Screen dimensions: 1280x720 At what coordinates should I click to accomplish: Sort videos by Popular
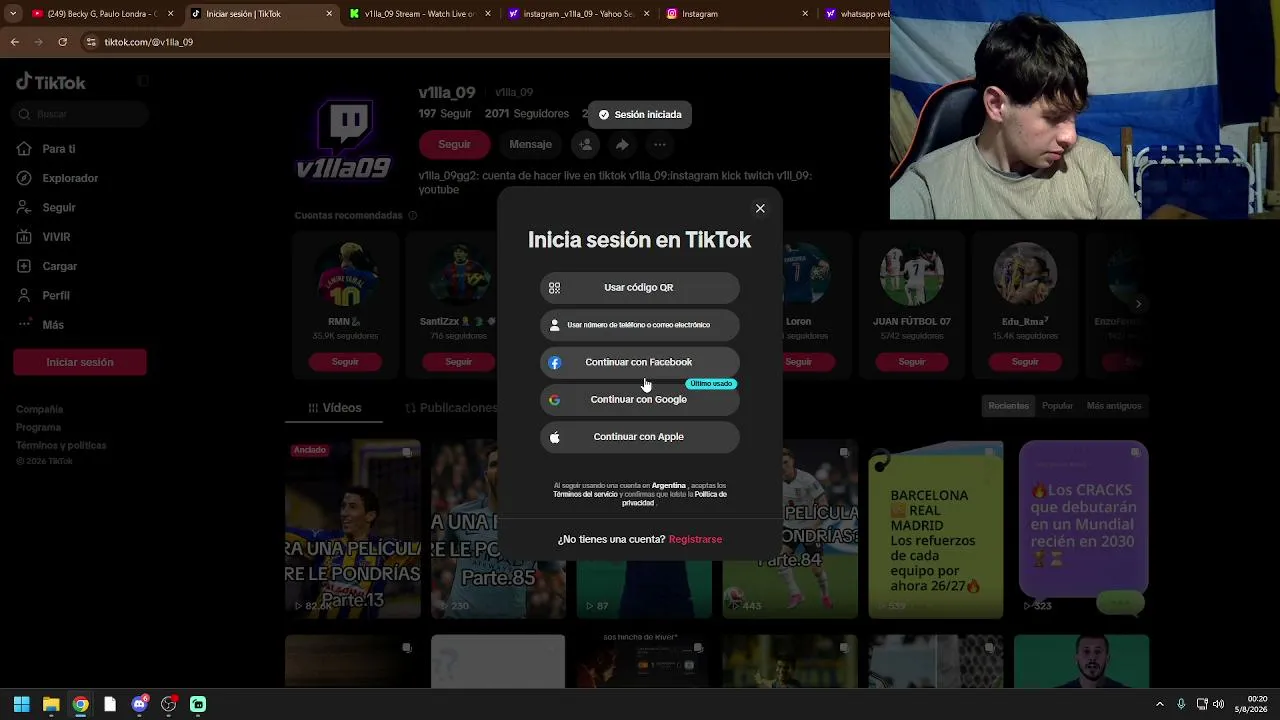tap(1057, 406)
